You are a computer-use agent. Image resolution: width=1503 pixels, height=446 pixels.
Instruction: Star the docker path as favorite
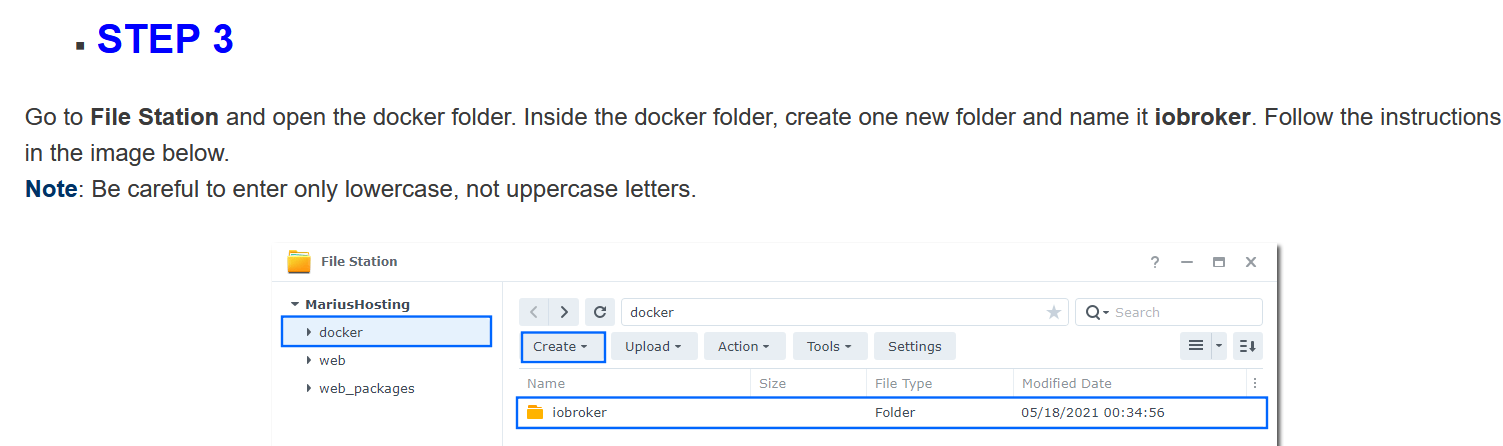(1053, 313)
